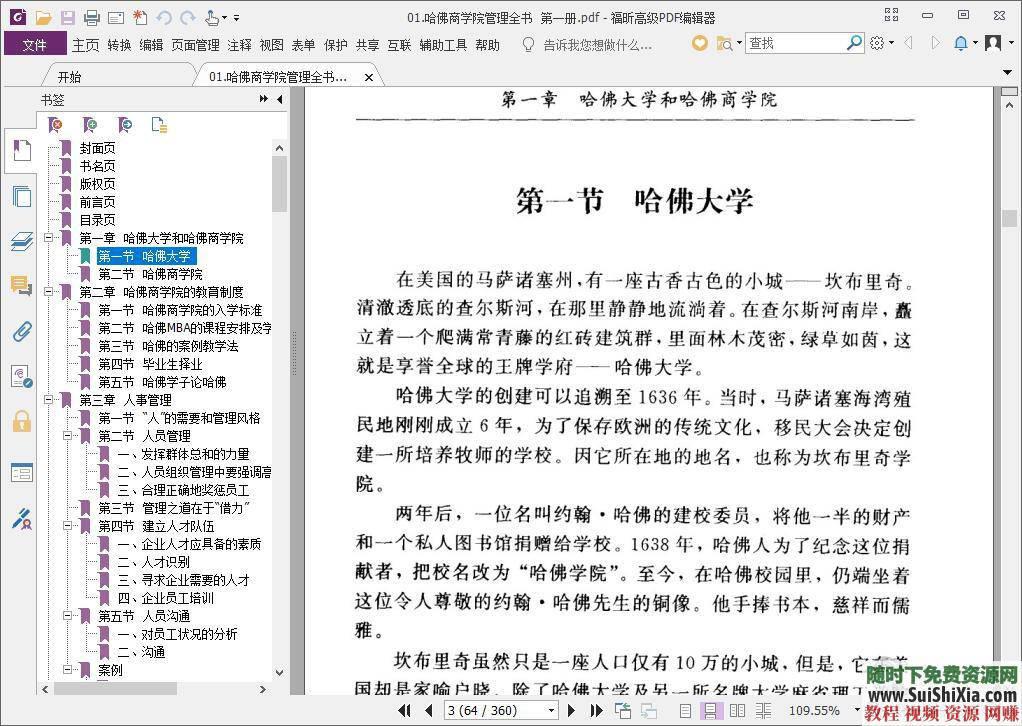Image resolution: width=1022 pixels, height=726 pixels.
Task: Redo with the redo arrow icon
Action: [188, 18]
